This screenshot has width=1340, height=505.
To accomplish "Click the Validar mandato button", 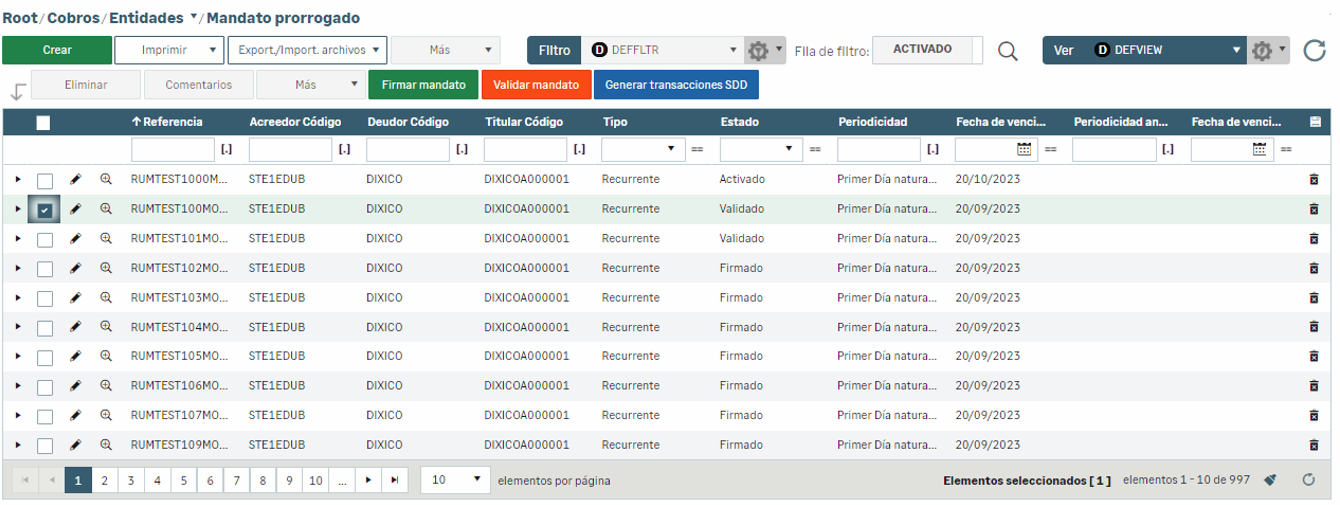I will point(536,85).
